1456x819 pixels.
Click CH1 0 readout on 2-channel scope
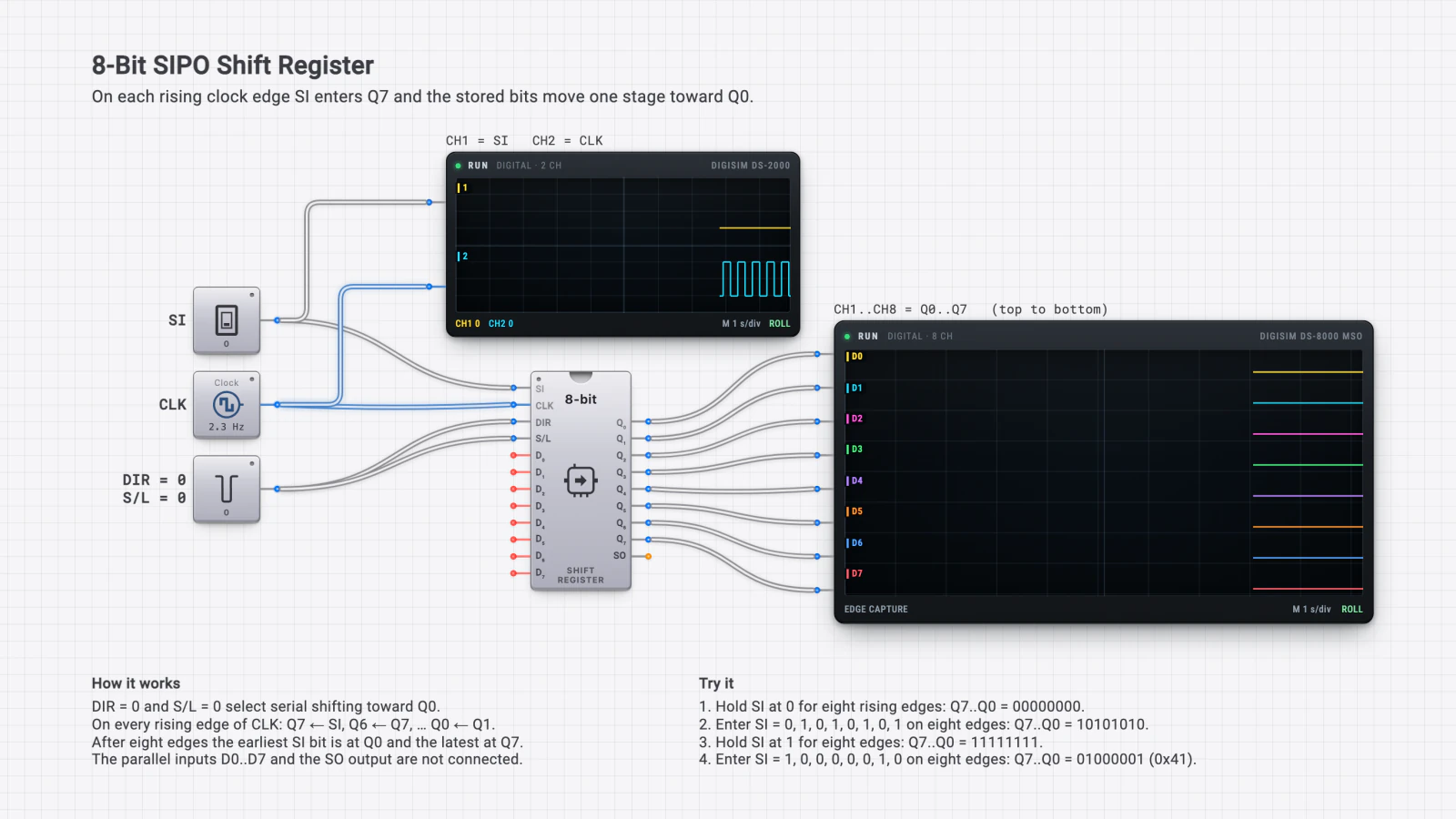tap(468, 324)
